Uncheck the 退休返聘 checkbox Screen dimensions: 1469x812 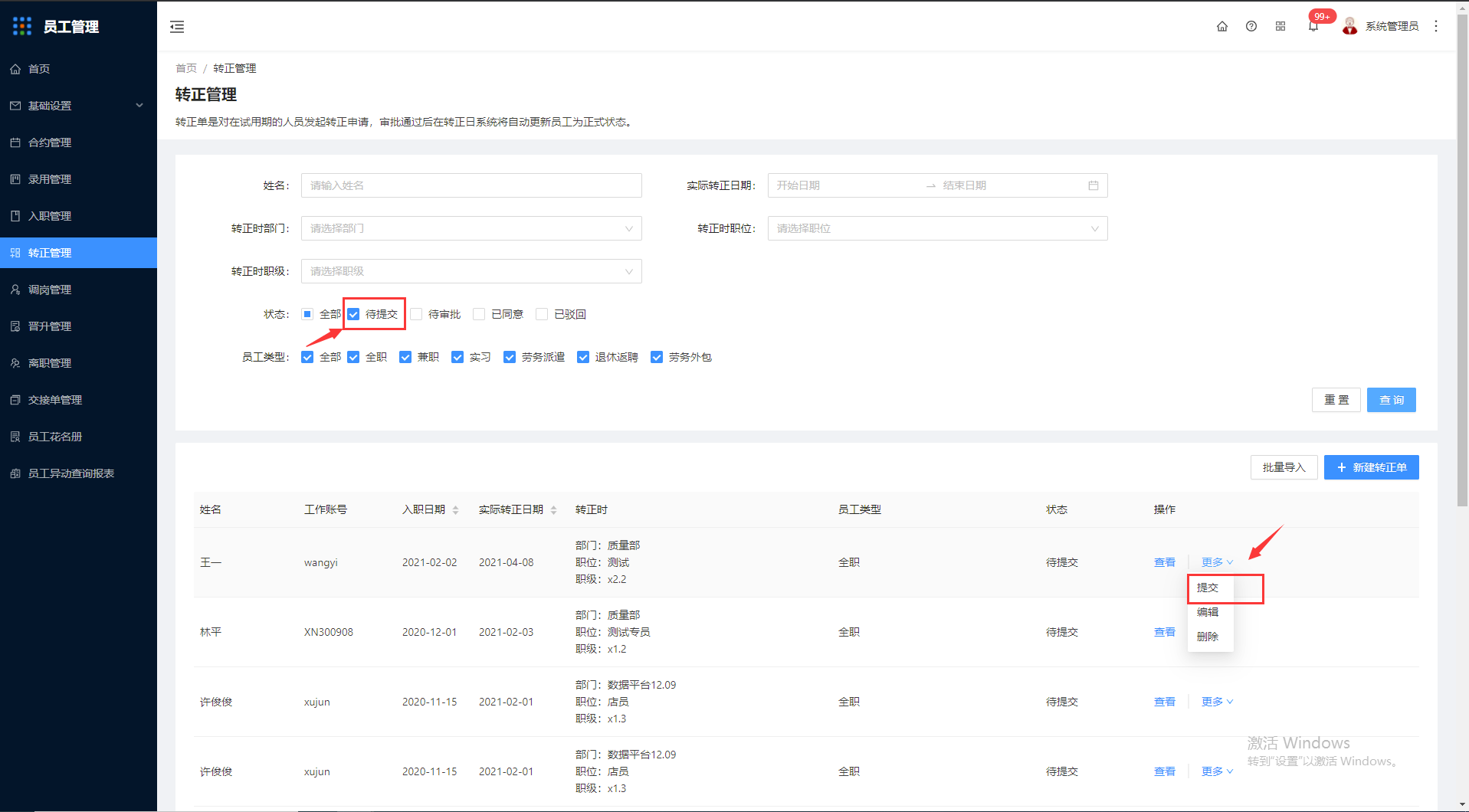pos(583,357)
